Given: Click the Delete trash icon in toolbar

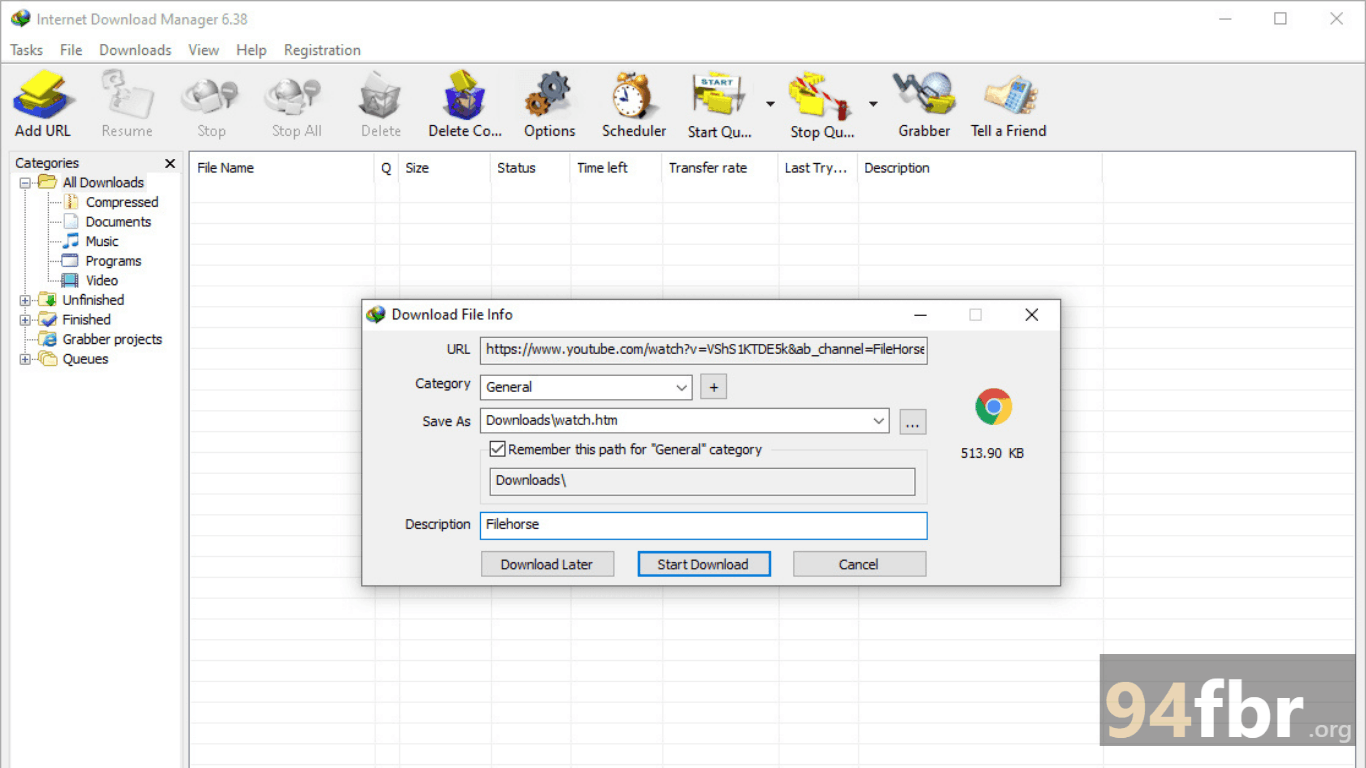Looking at the screenshot, I should [x=380, y=104].
